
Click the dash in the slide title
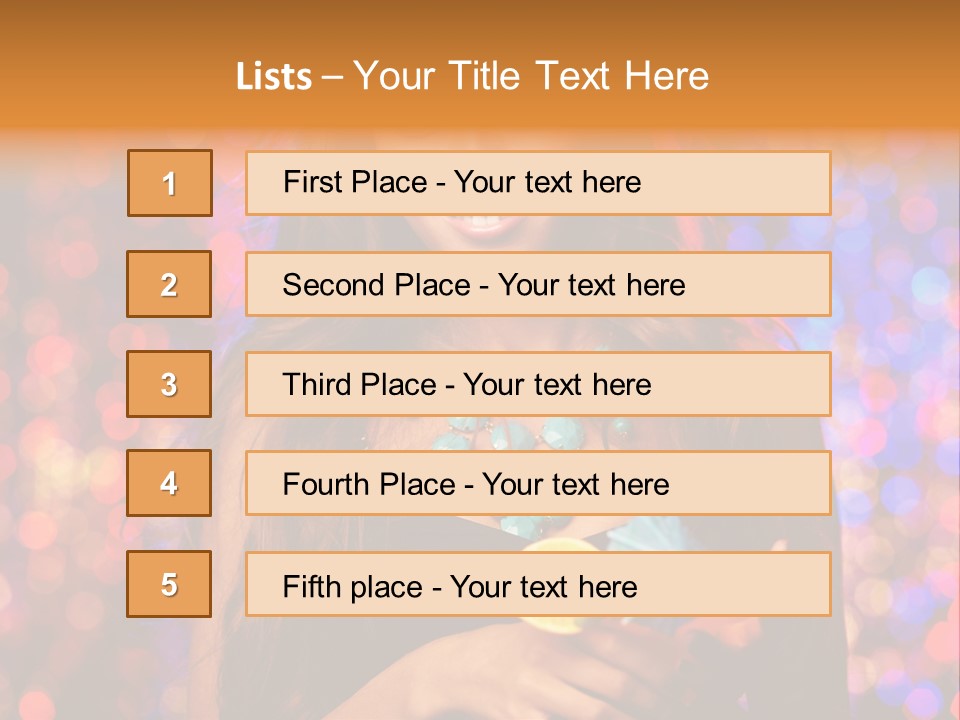pyautogui.click(x=332, y=78)
